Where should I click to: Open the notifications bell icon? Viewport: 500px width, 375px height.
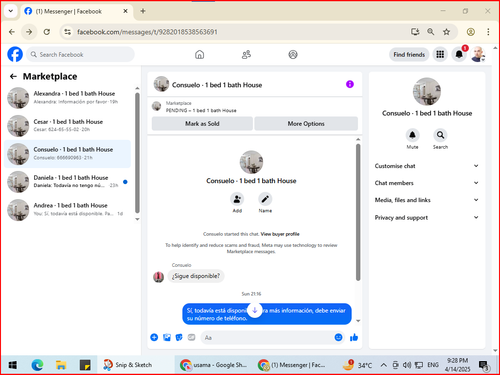459,54
